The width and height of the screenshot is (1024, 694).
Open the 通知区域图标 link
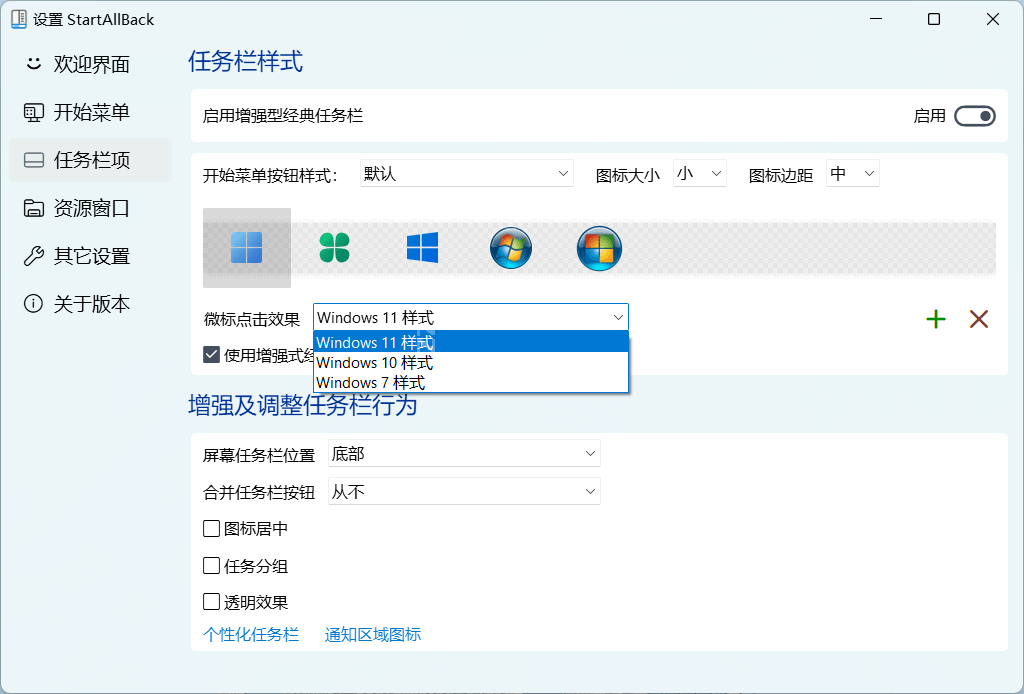pos(373,634)
